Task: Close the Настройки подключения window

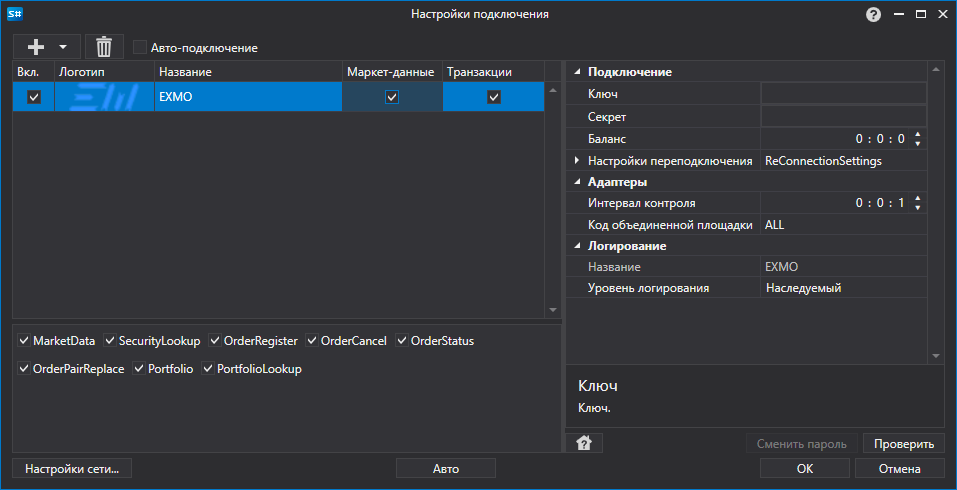Action: coord(942,15)
